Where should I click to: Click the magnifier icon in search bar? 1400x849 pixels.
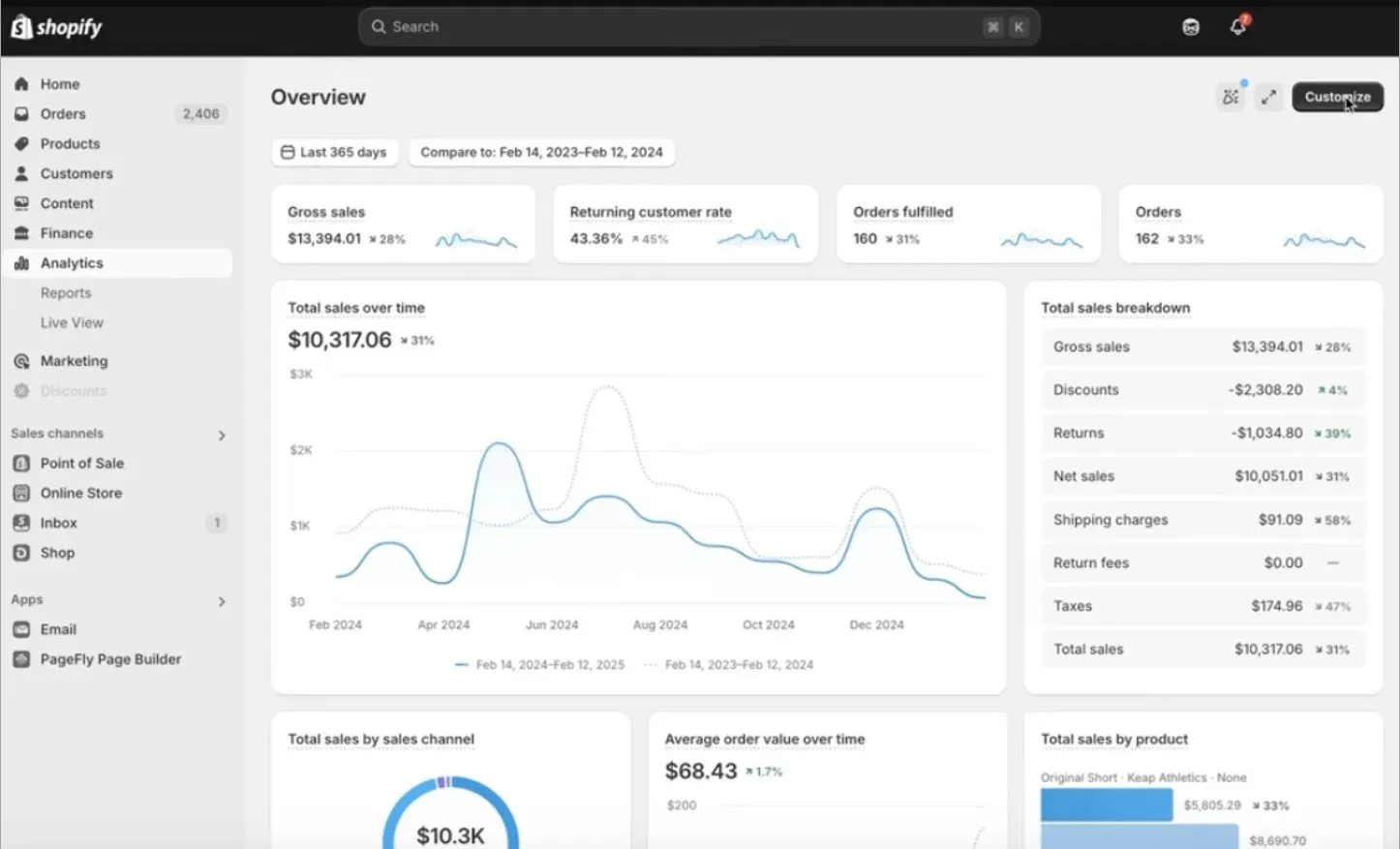pos(379,27)
